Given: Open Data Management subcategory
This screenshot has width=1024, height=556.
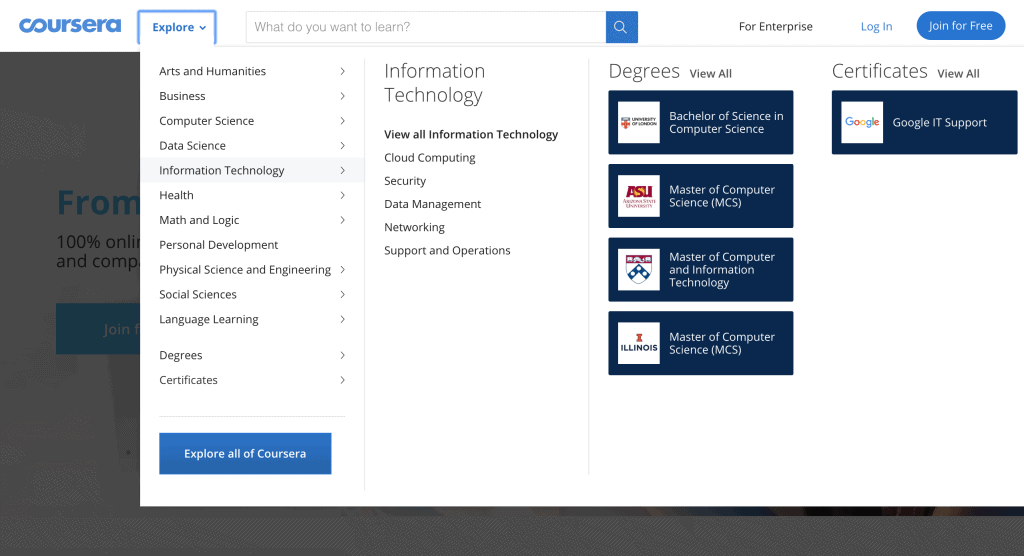Looking at the screenshot, I should (x=432, y=204).
